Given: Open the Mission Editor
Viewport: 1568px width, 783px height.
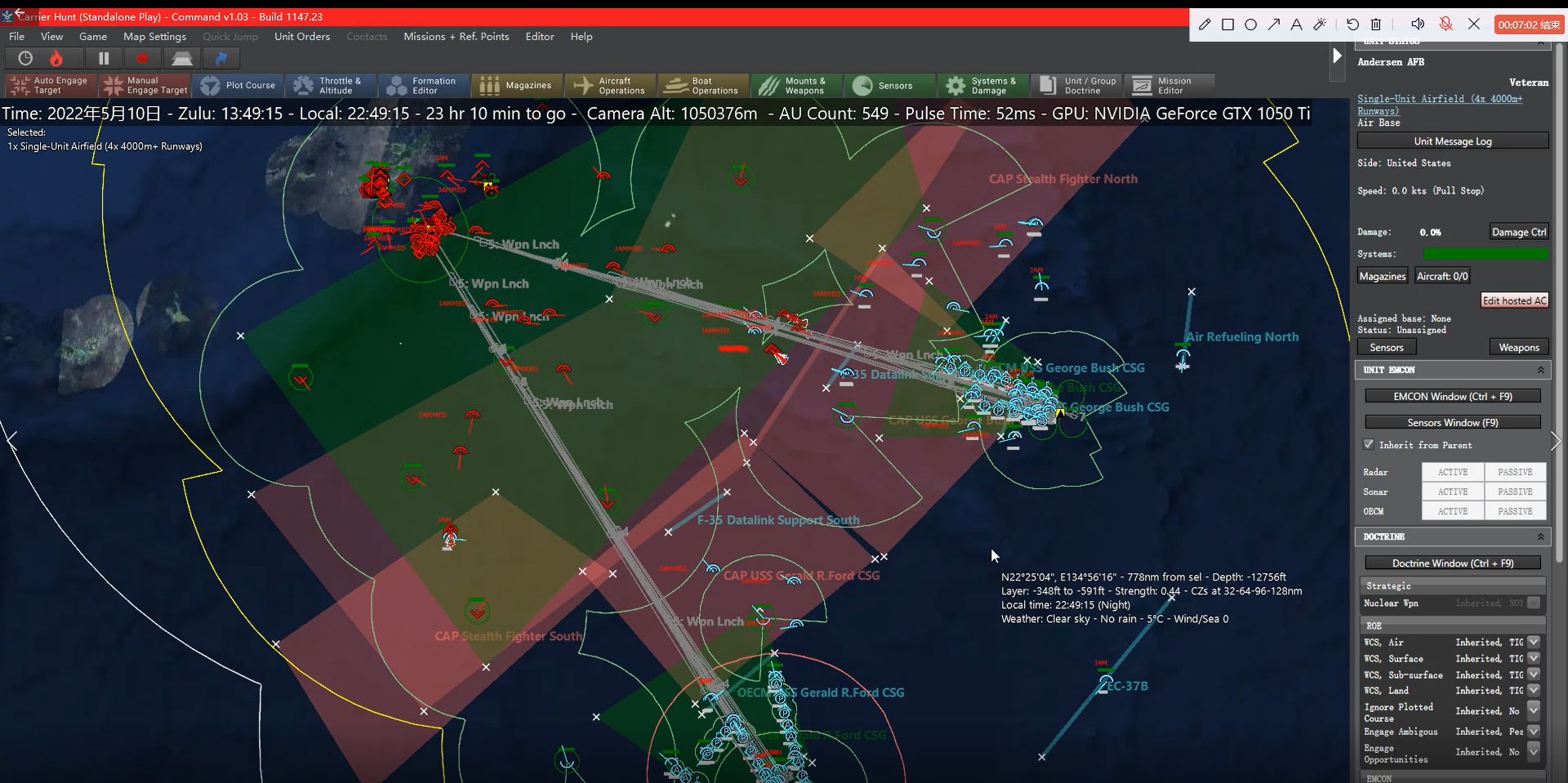Looking at the screenshot, I should coord(1169,85).
